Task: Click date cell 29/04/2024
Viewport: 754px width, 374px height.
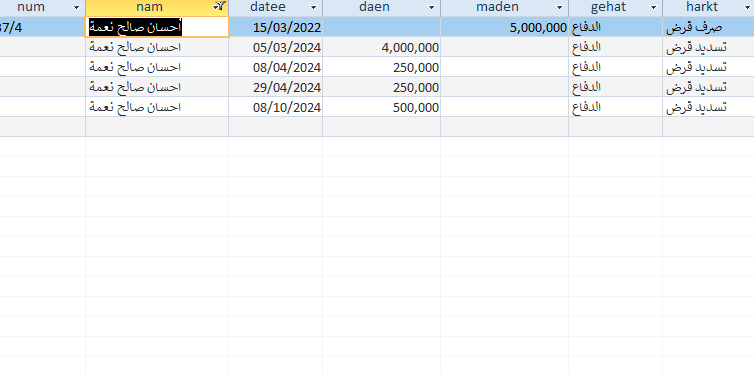Action: point(276,87)
